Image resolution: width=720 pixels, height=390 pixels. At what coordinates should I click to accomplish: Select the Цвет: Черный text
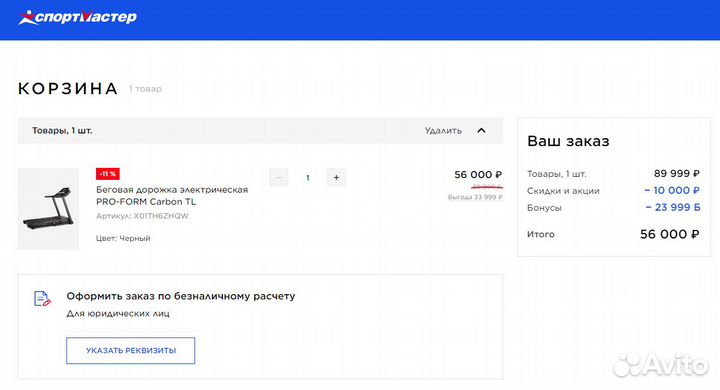click(x=123, y=238)
